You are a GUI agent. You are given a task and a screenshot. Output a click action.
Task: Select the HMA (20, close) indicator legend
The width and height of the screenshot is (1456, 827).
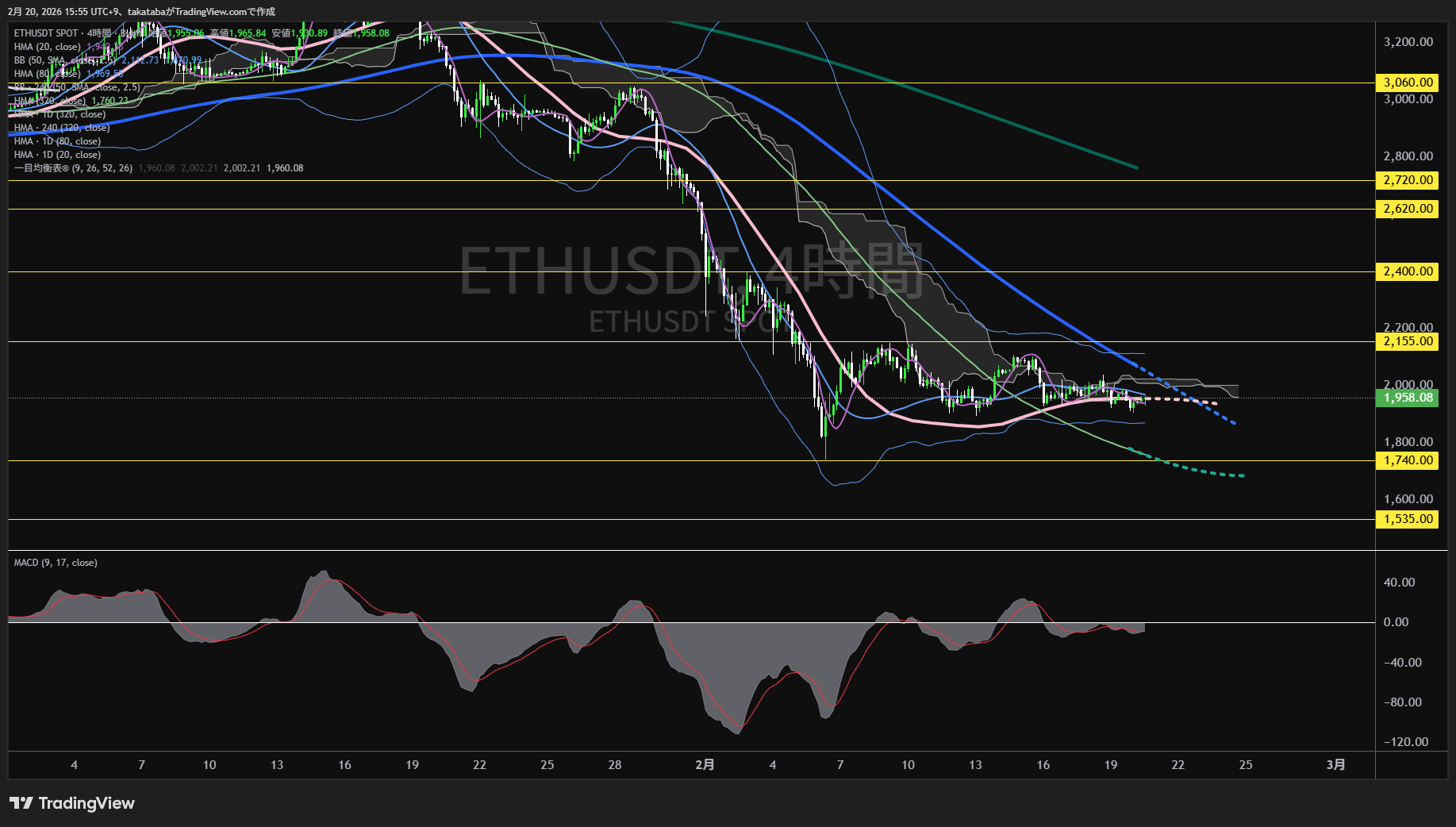point(48,47)
